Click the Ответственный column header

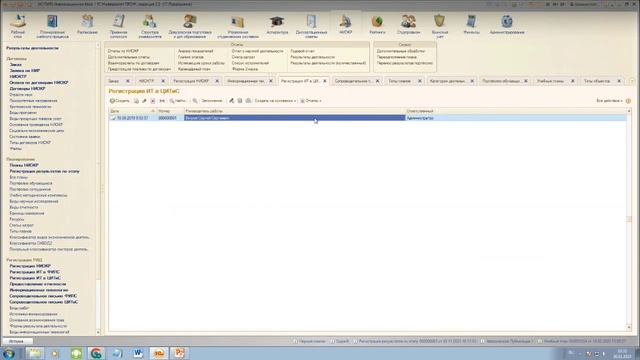(516, 111)
